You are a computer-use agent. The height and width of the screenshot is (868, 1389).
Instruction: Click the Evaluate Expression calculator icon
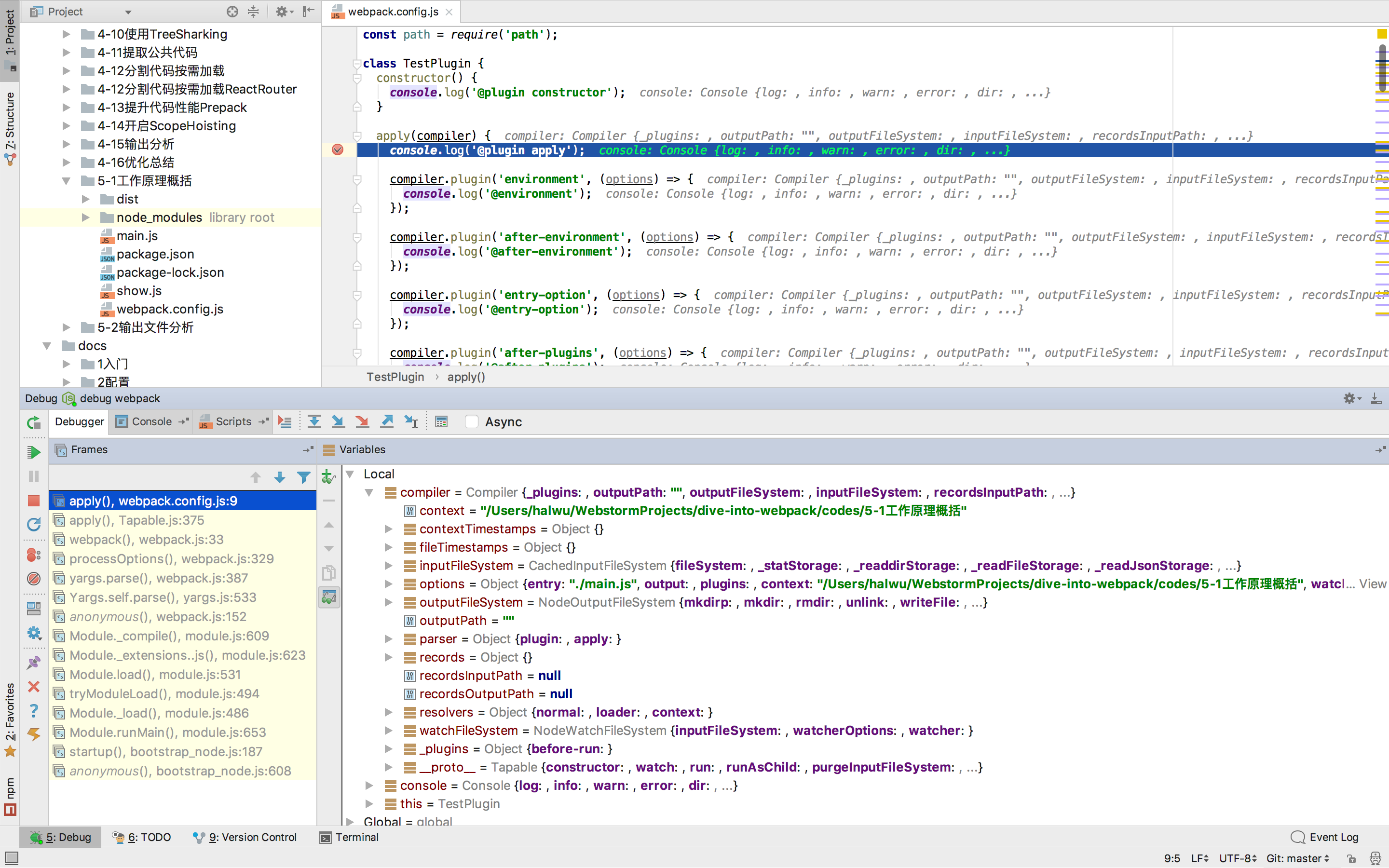pos(441,422)
